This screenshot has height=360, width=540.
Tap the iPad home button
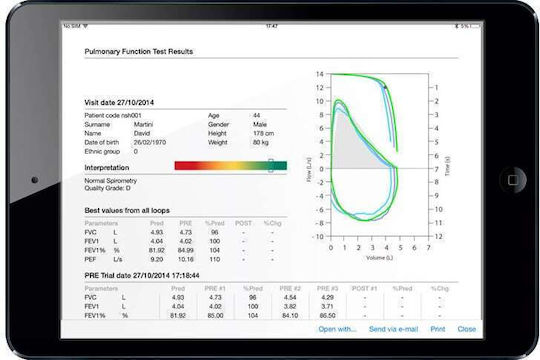click(x=513, y=179)
